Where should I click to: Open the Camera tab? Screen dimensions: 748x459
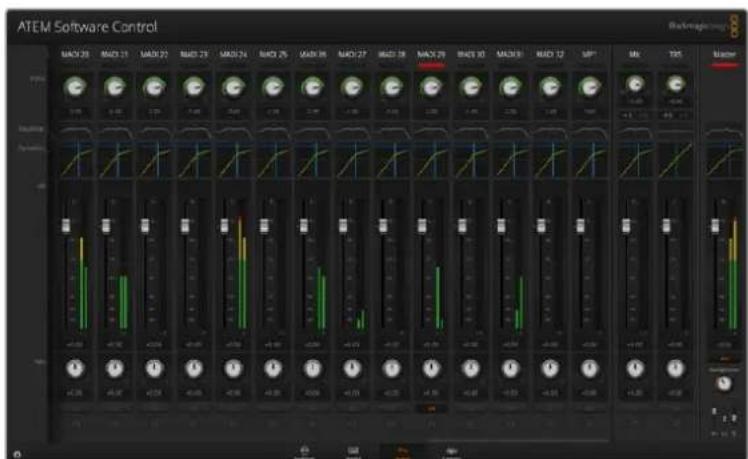451,452
